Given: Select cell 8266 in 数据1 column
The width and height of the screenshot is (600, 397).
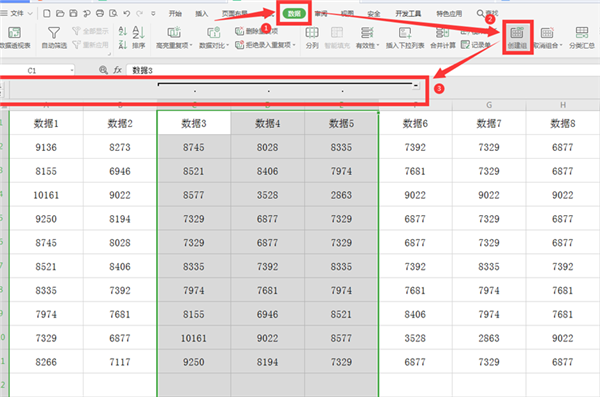Looking at the screenshot, I should point(46,362).
